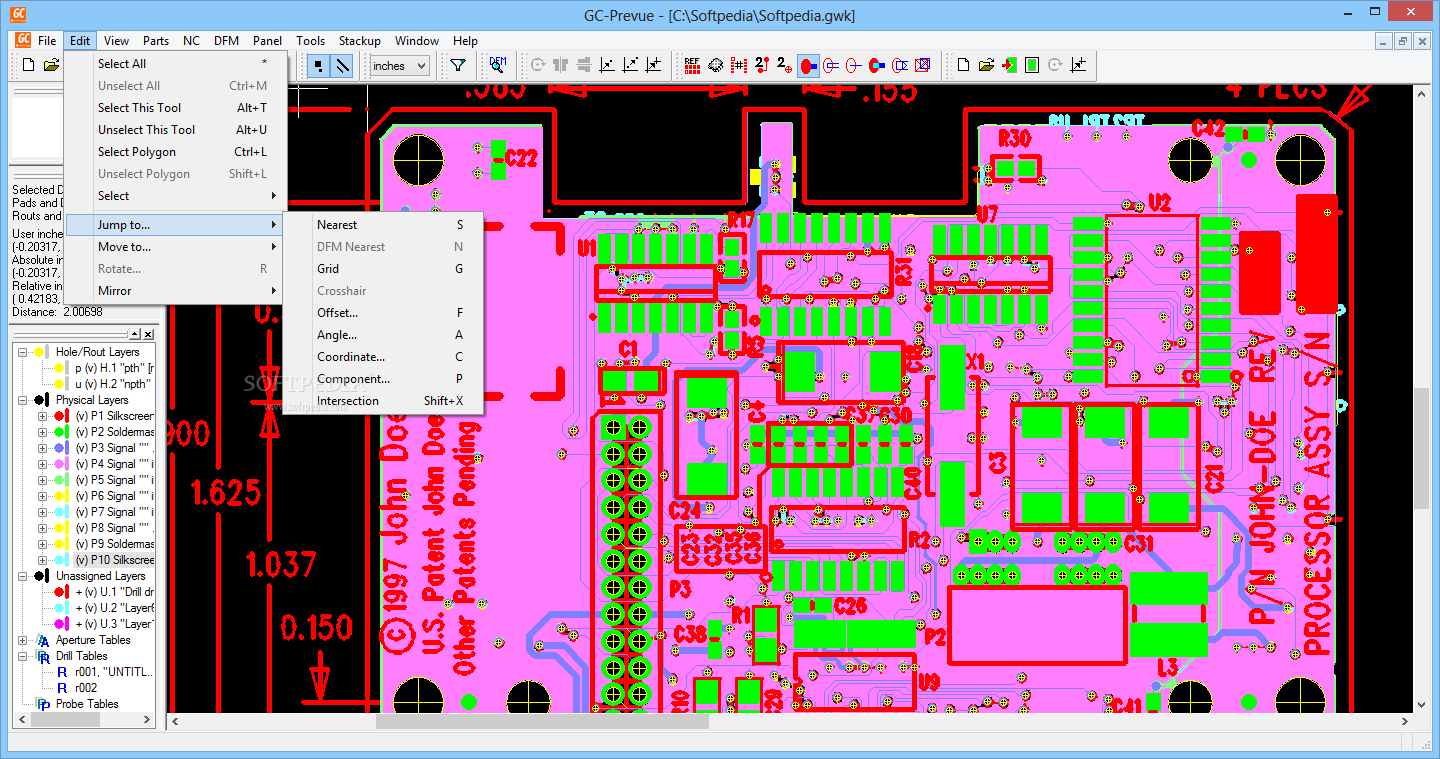
Task: Expand the Select submenu
Action: point(176,195)
